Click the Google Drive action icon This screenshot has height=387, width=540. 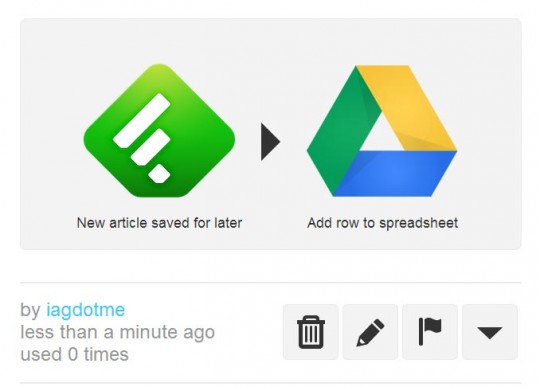tap(382, 131)
